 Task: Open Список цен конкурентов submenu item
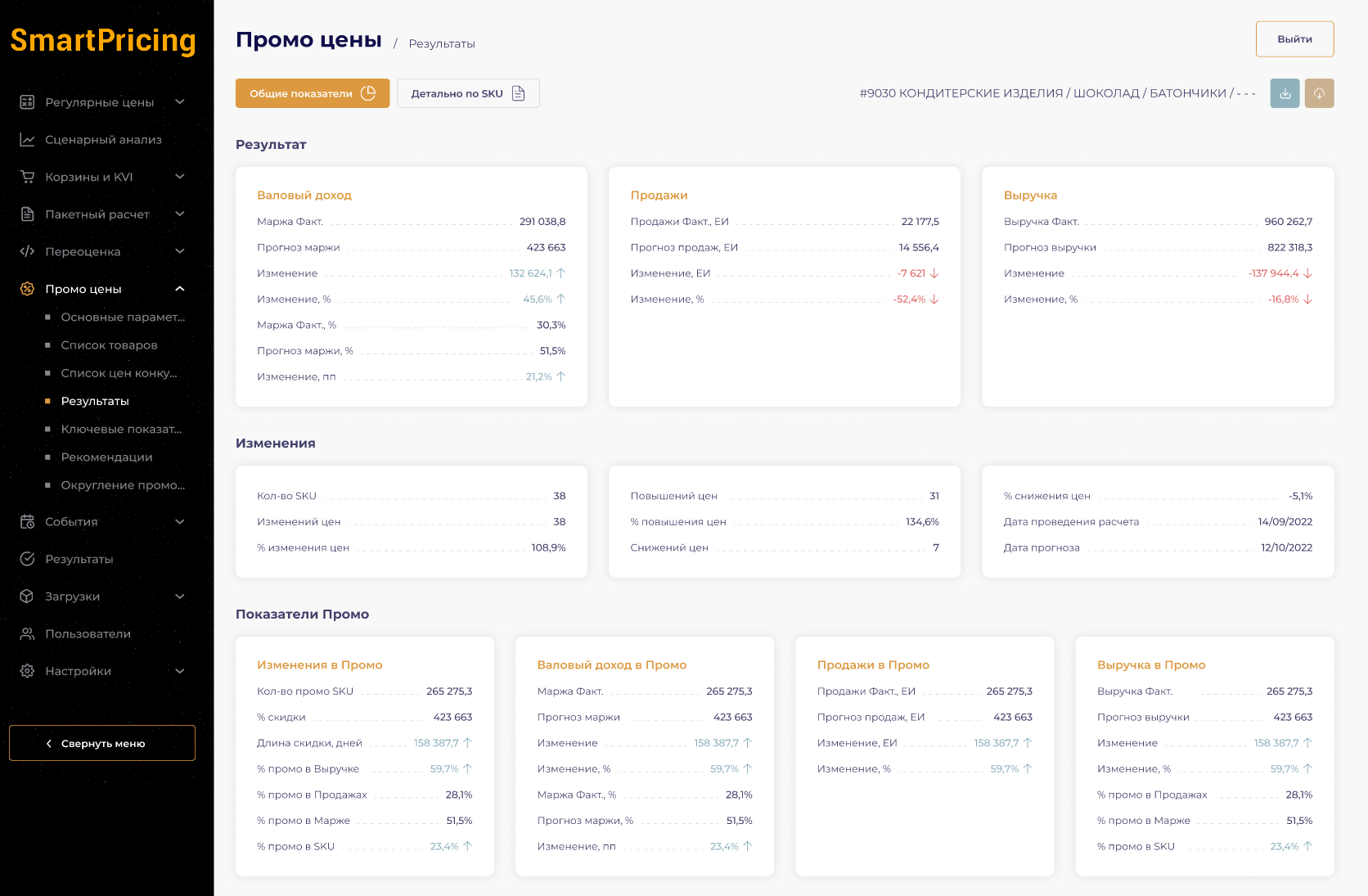119,373
